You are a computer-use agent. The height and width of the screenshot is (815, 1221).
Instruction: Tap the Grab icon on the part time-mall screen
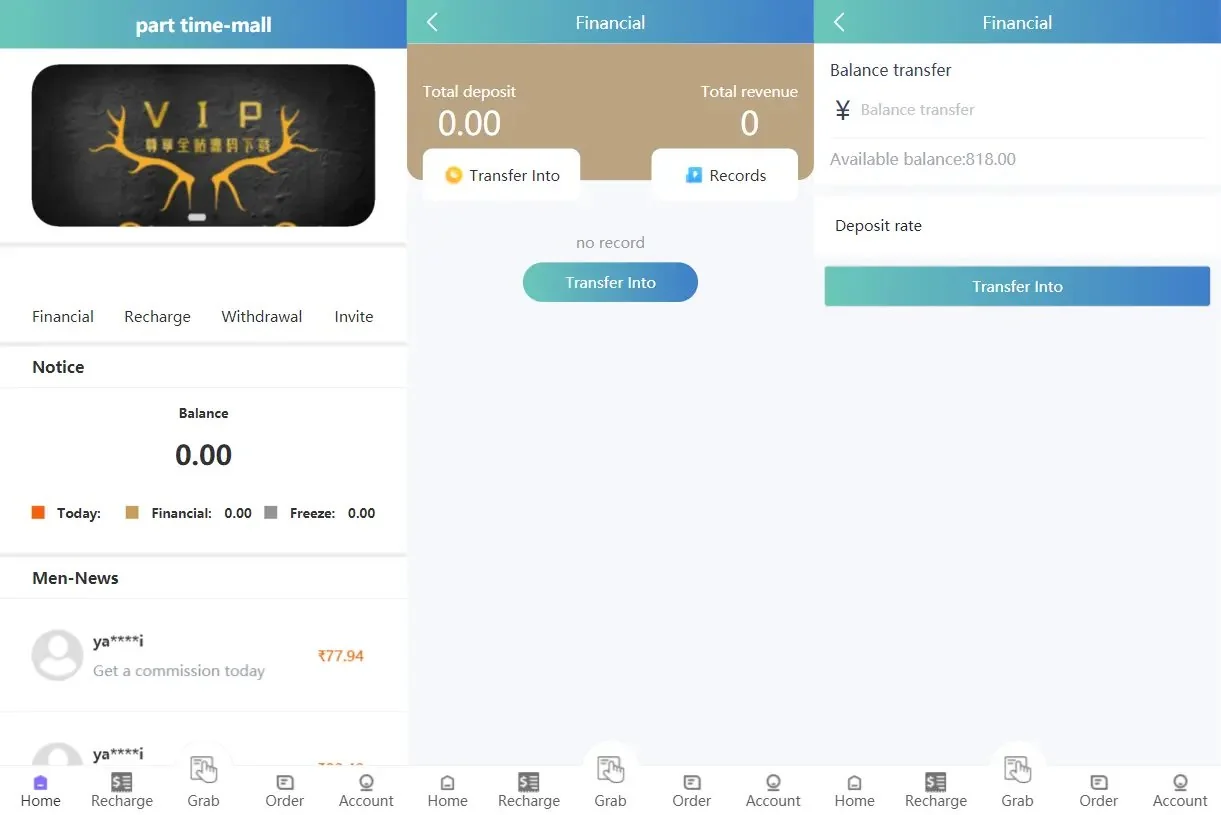(x=203, y=770)
